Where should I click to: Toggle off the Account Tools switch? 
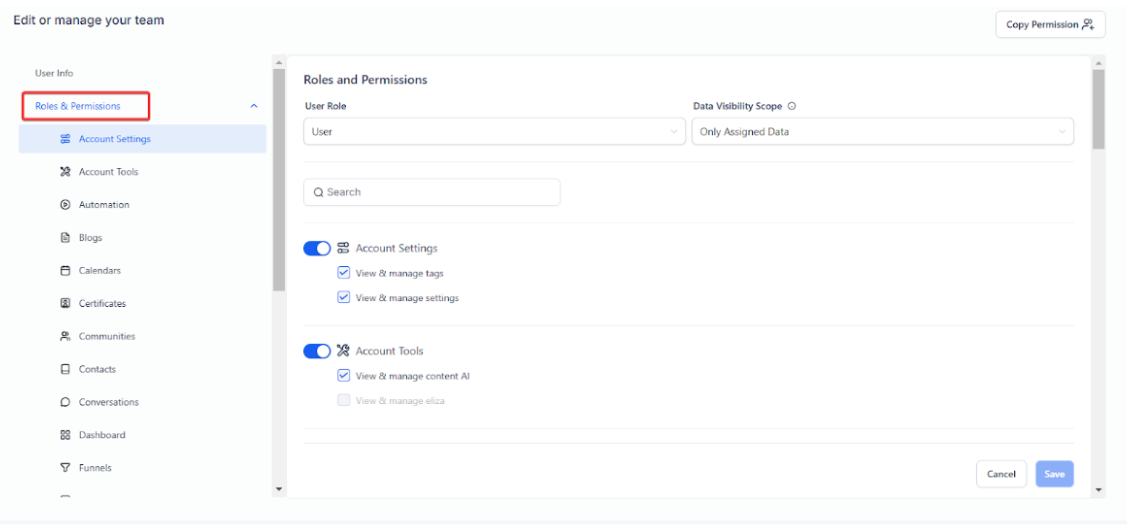(317, 351)
